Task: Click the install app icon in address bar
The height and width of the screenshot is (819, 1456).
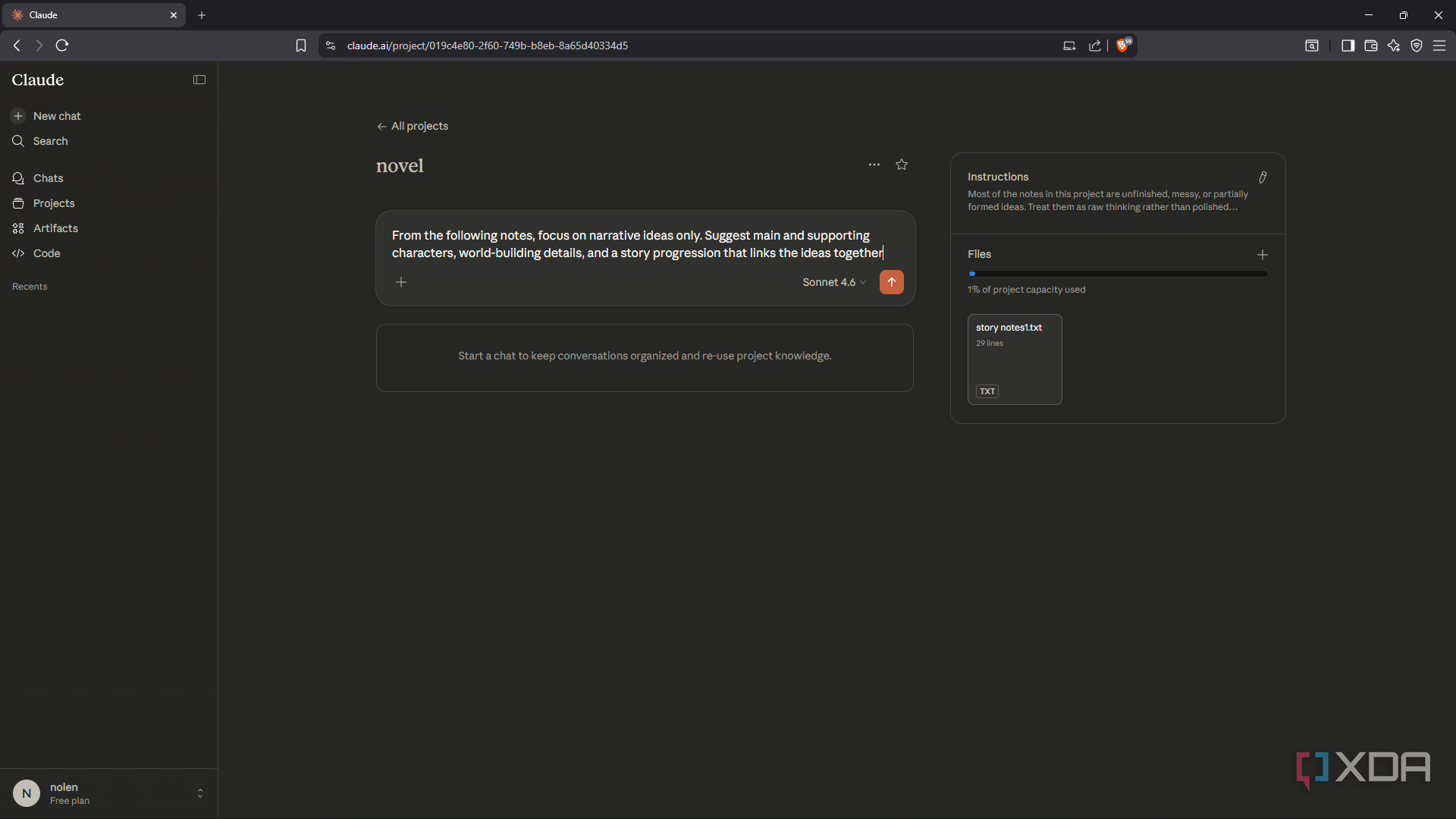Action: click(1069, 45)
